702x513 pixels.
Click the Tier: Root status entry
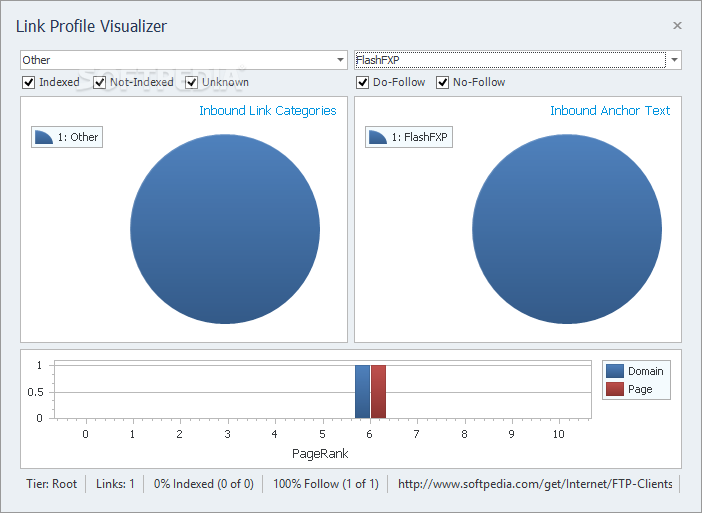51,484
